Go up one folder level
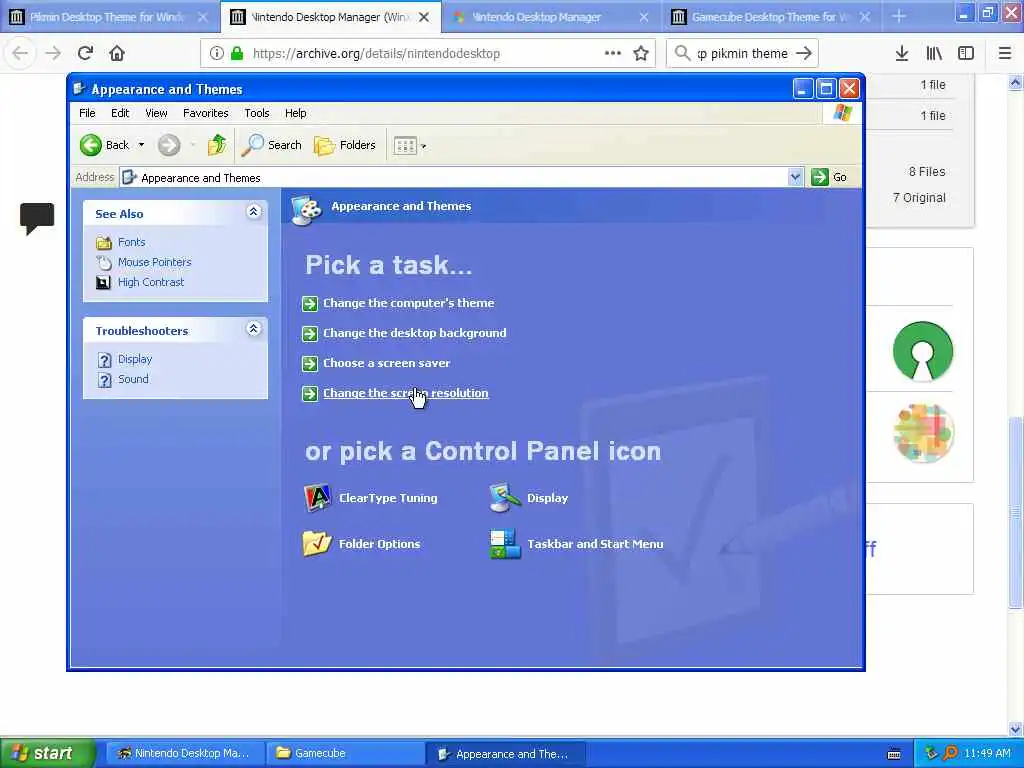This screenshot has width=1024, height=768. 217,145
